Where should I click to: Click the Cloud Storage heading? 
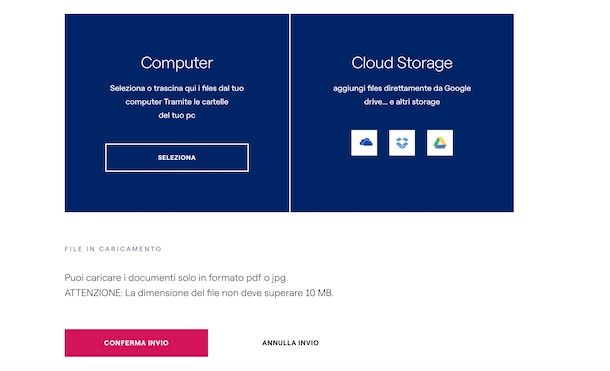coord(402,63)
